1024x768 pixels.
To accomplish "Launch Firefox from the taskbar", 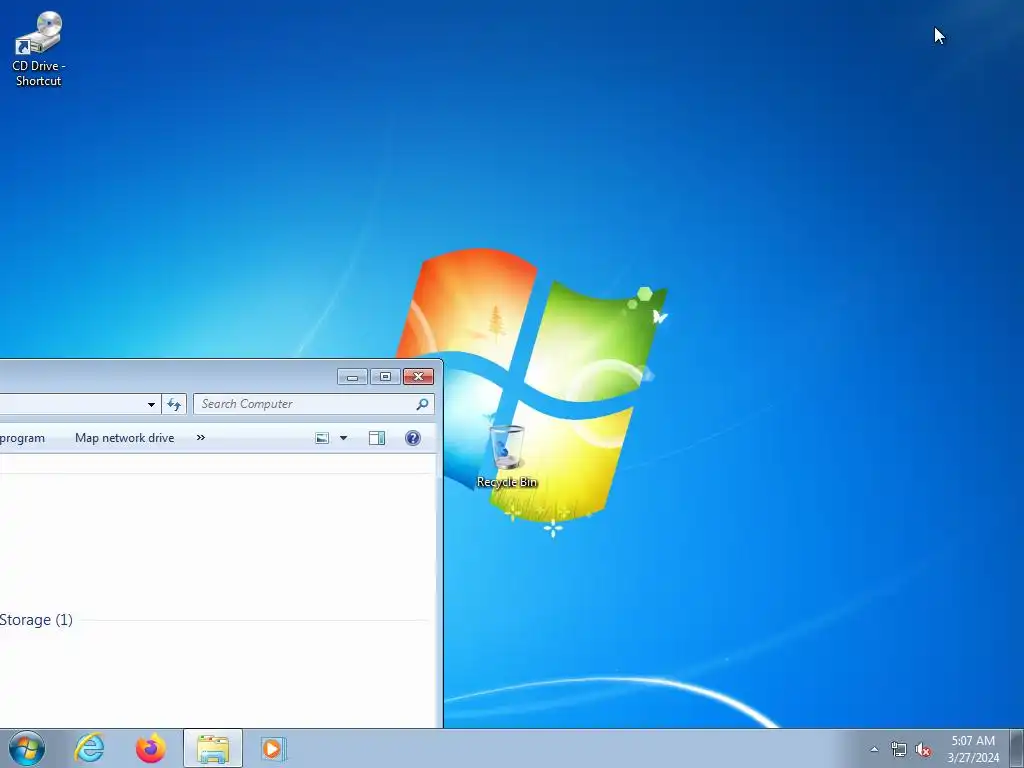I will pos(151,748).
